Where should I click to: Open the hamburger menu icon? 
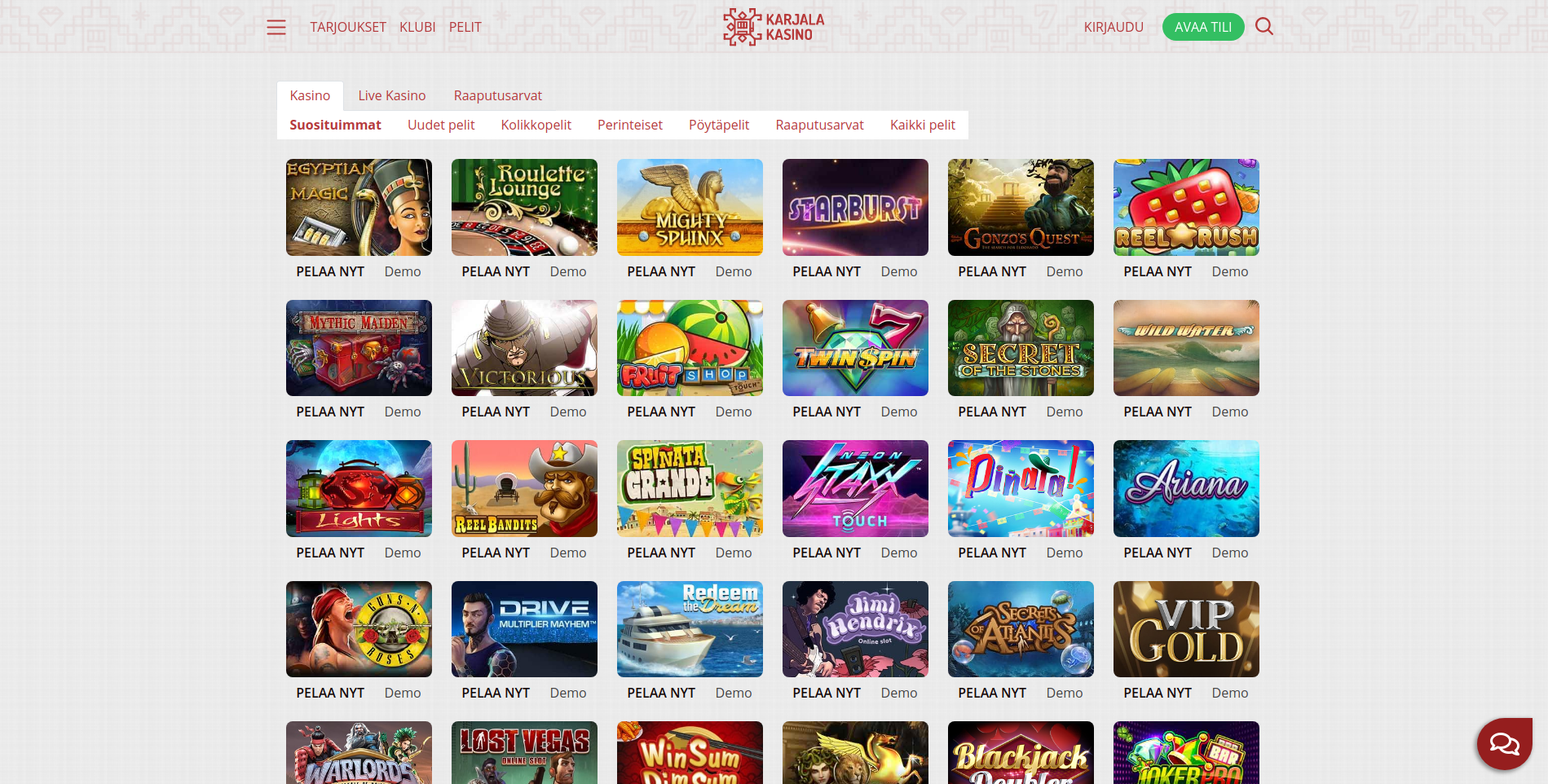(276, 27)
